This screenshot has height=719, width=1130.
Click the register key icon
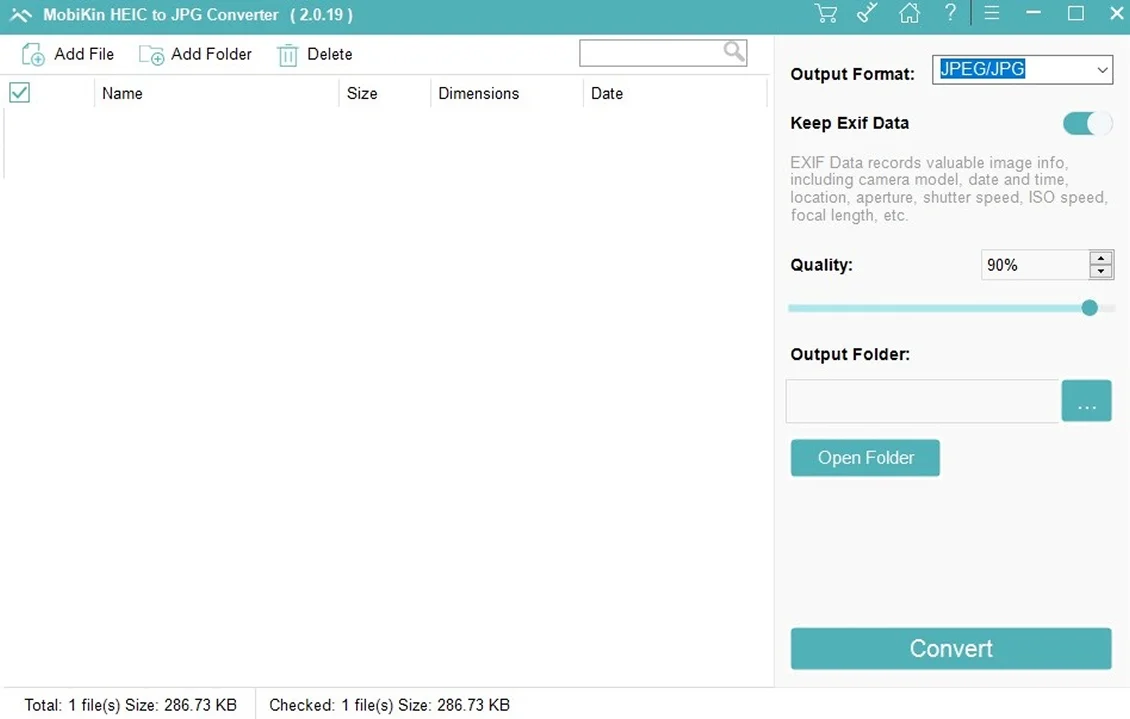[x=867, y=13]
